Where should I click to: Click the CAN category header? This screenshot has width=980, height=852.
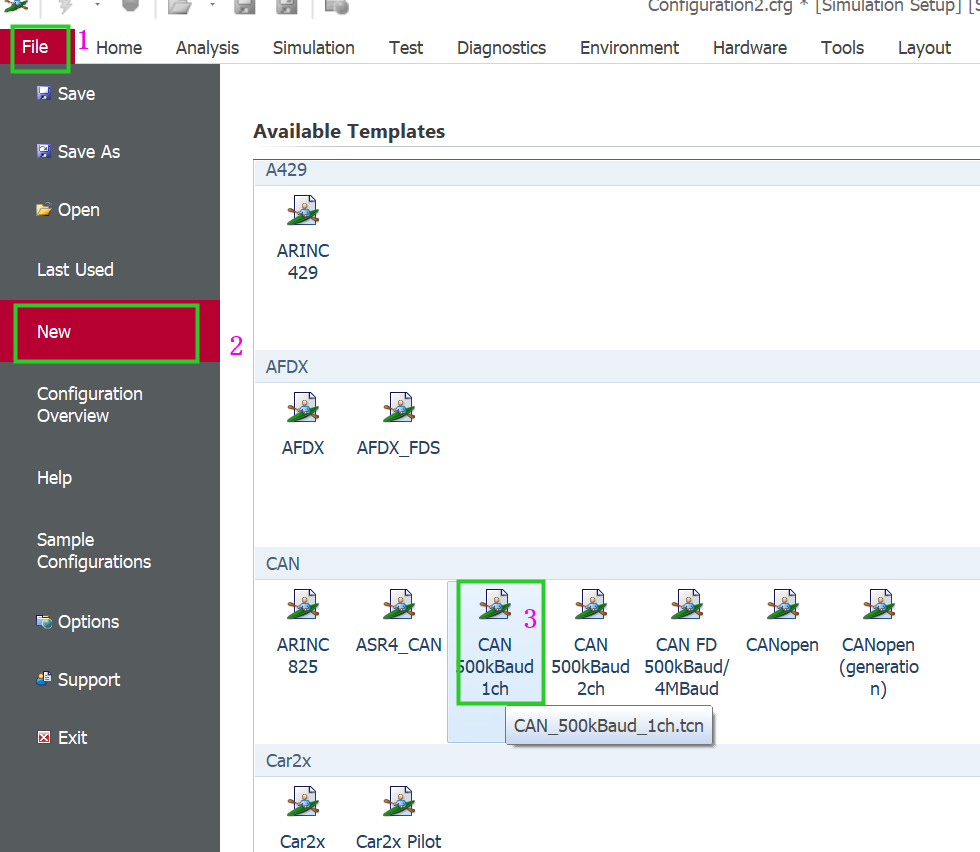[x=617, y=564]
